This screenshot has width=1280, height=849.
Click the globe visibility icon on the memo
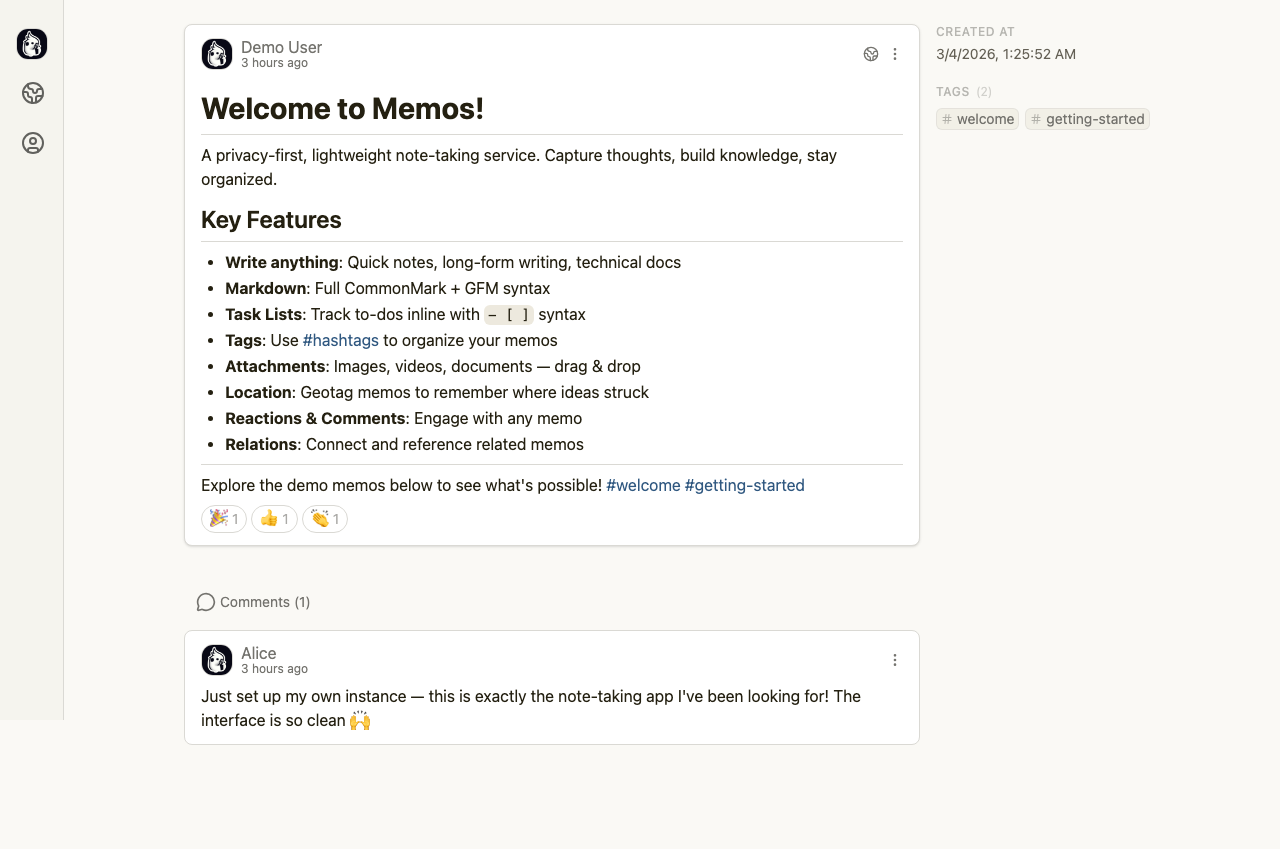click(x=870, y=54)
